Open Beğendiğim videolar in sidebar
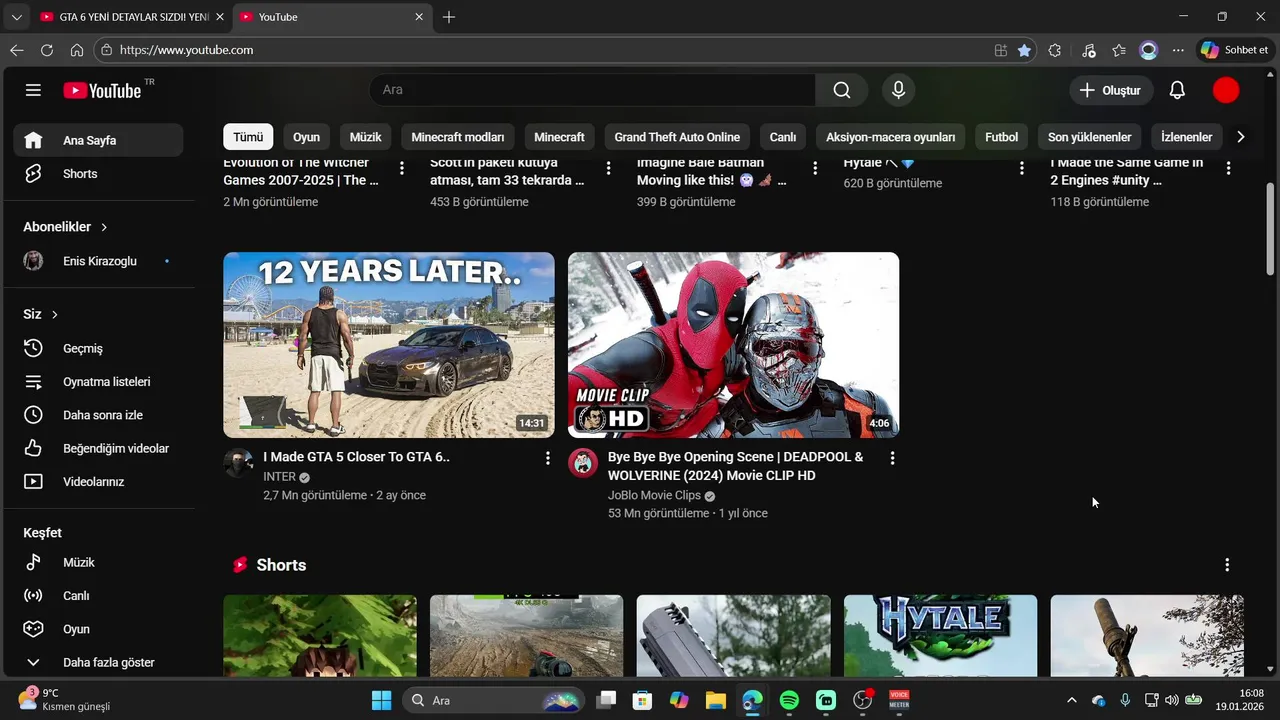The width and height of the screenshot is (1280, 720). click(x=98, y=448)
